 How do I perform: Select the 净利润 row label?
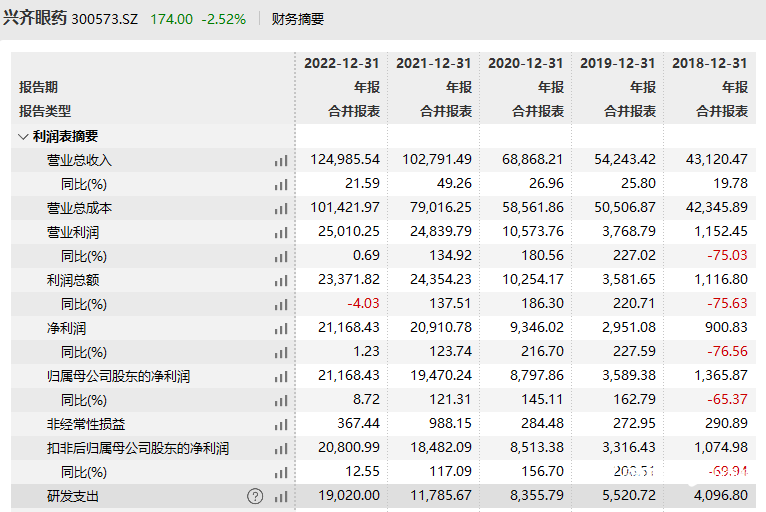point(66,328)
